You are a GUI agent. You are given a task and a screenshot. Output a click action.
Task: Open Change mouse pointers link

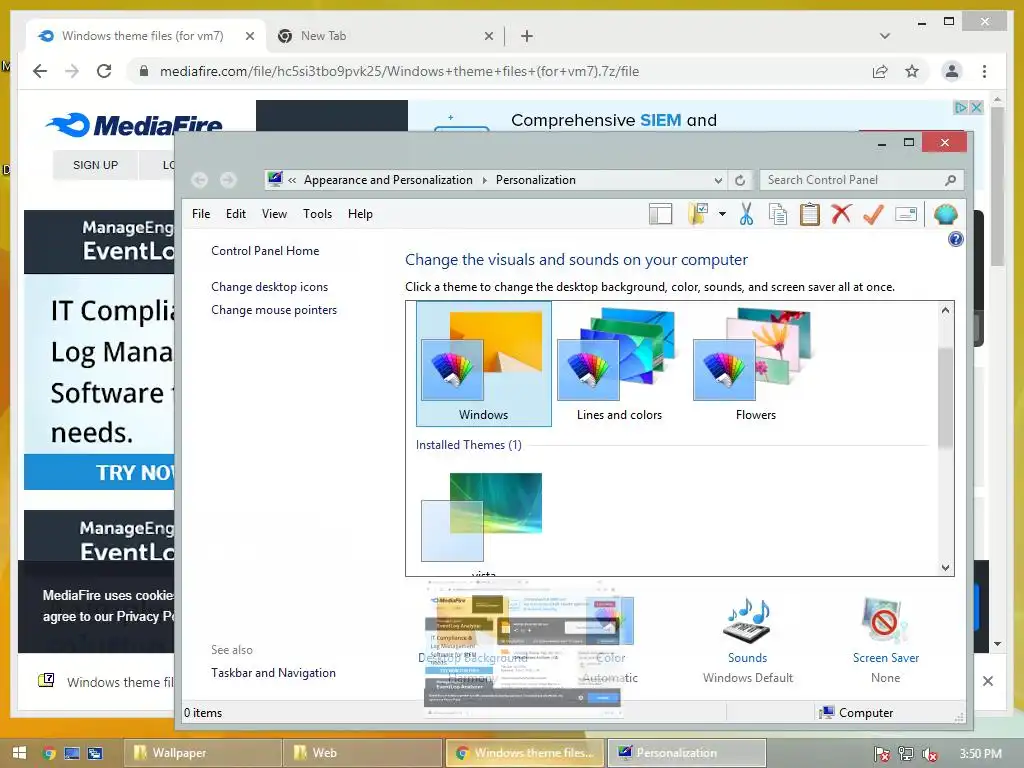274,310
